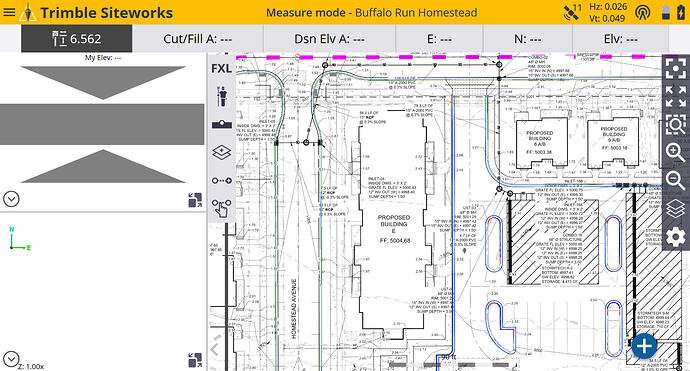Open the FXL feature library
Screen dimensions: 690x371
222,69
